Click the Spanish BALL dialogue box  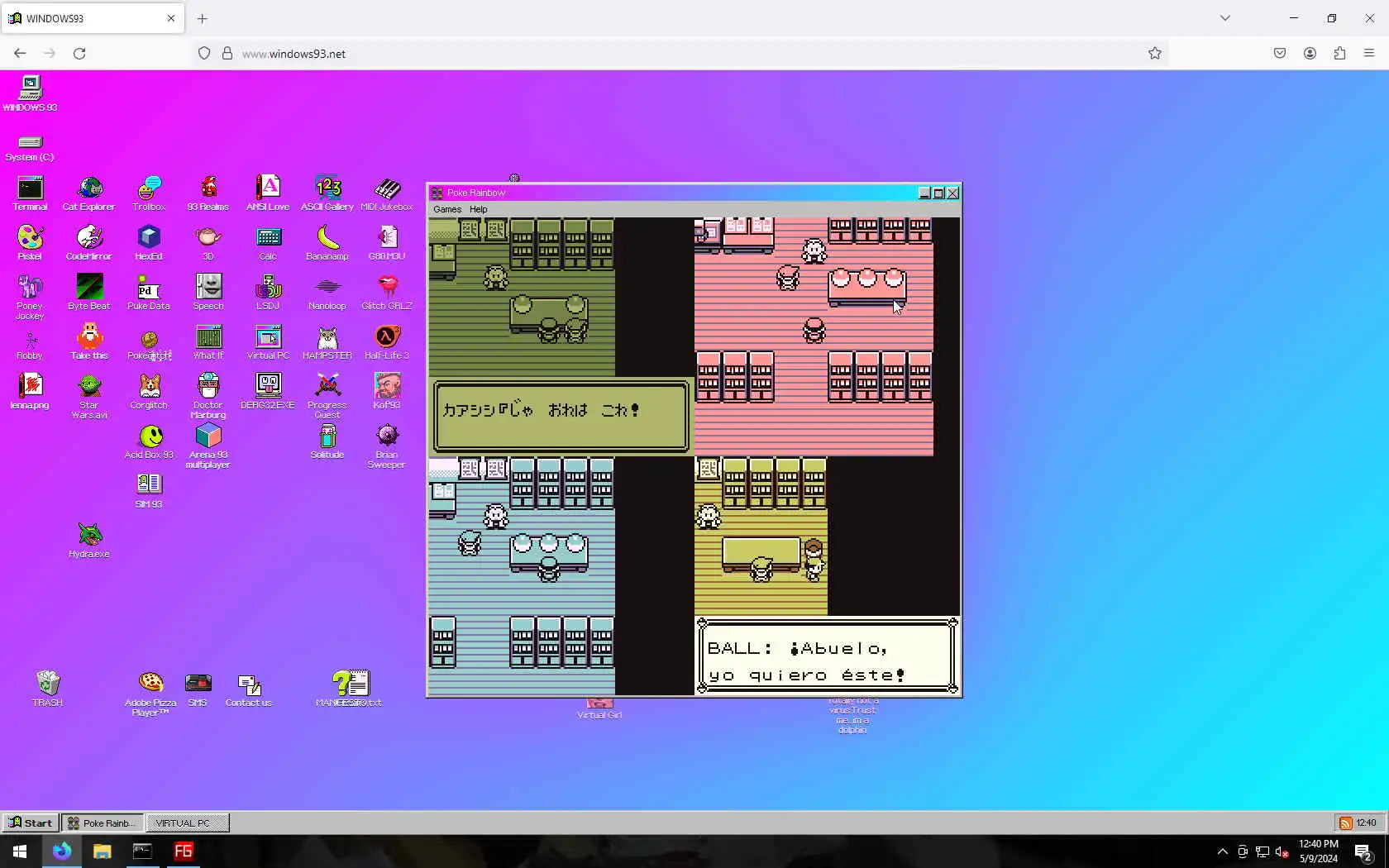pyautogui.click(x=827, y=656)
